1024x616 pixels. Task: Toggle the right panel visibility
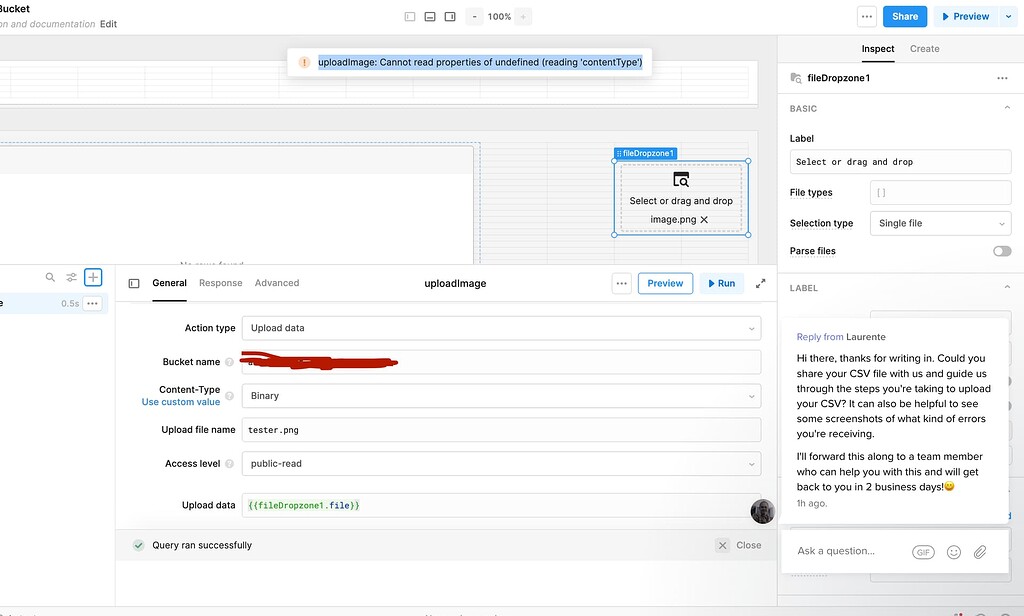tap(450, 16)
